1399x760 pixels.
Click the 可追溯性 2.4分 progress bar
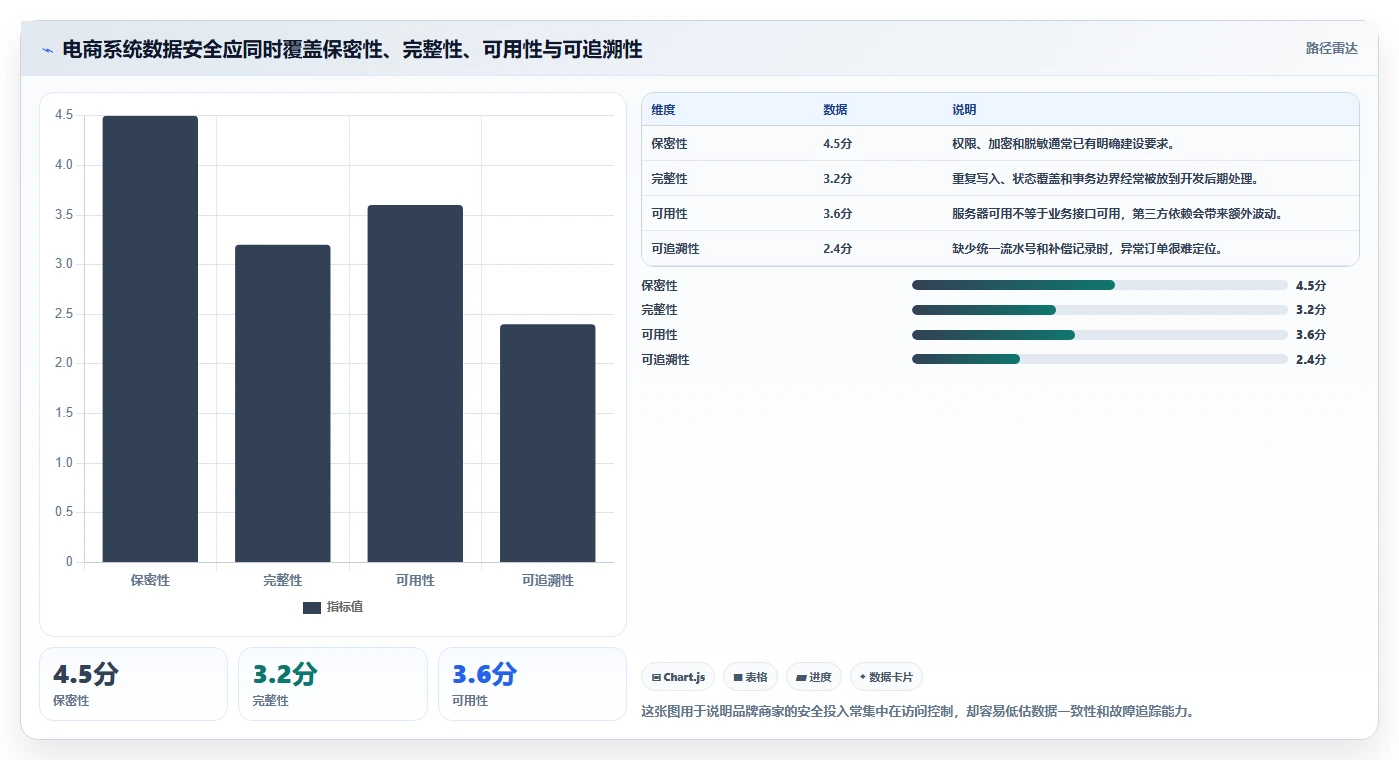(x=1100, y=359)
